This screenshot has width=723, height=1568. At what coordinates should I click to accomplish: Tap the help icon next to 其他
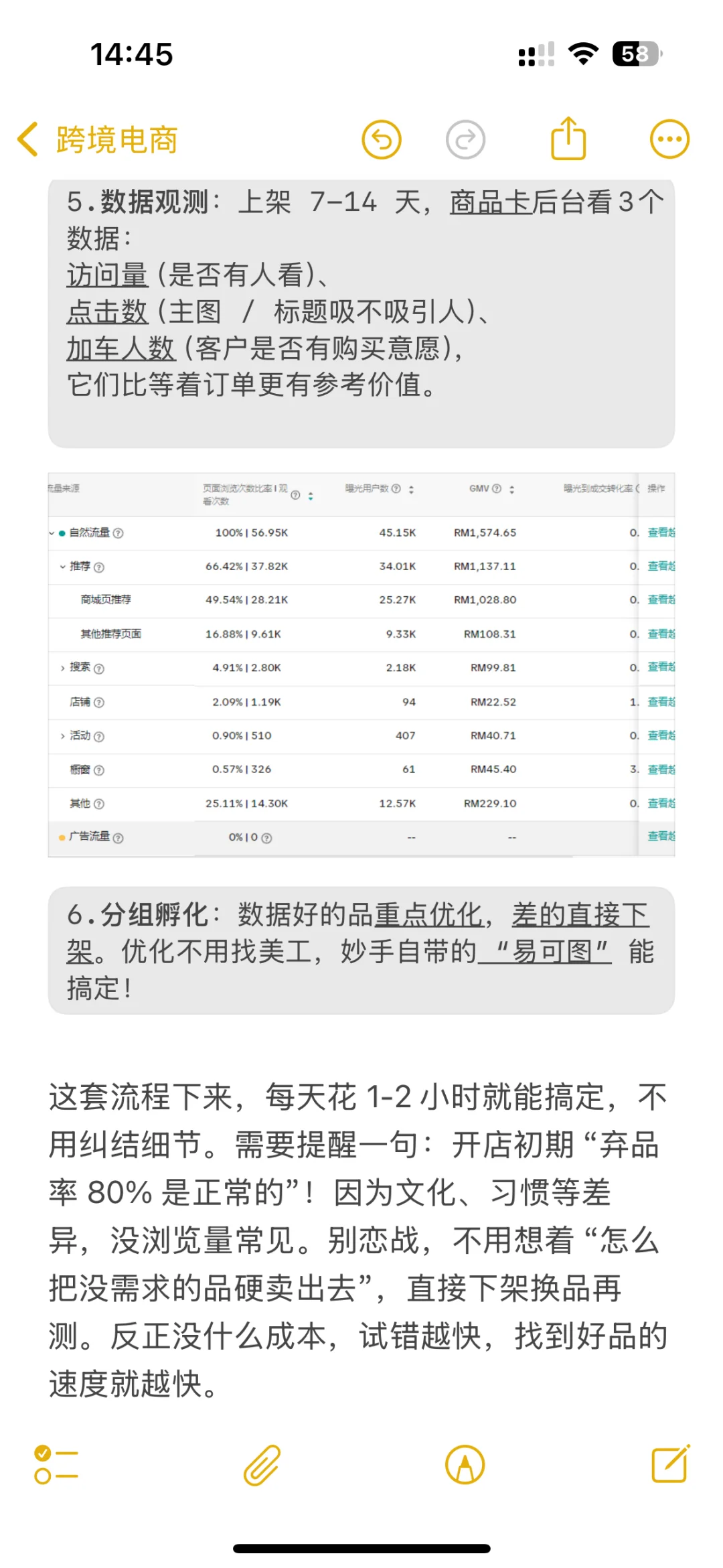point(99,804)
